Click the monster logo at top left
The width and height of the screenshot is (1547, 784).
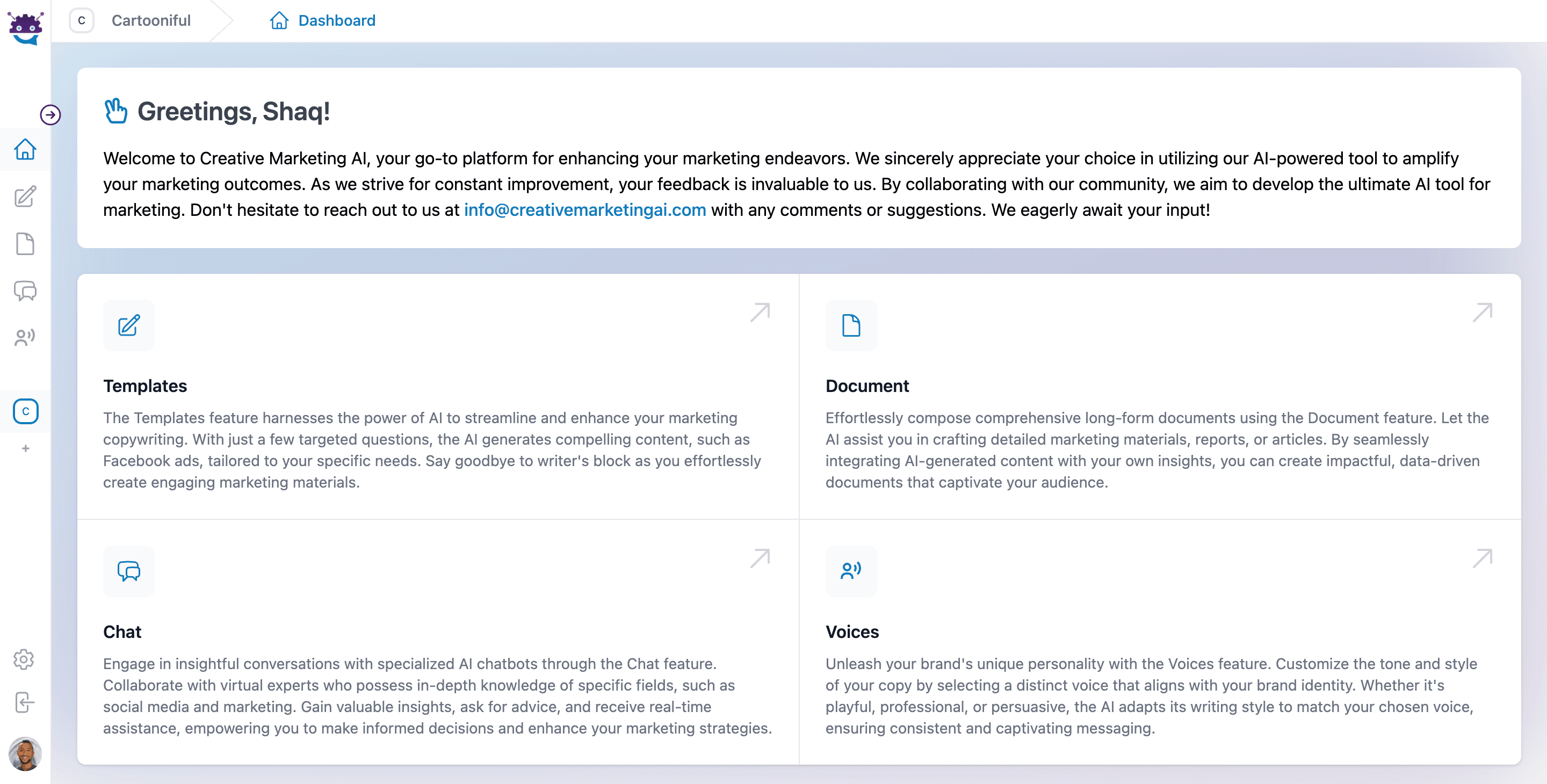tap(25, 27)
